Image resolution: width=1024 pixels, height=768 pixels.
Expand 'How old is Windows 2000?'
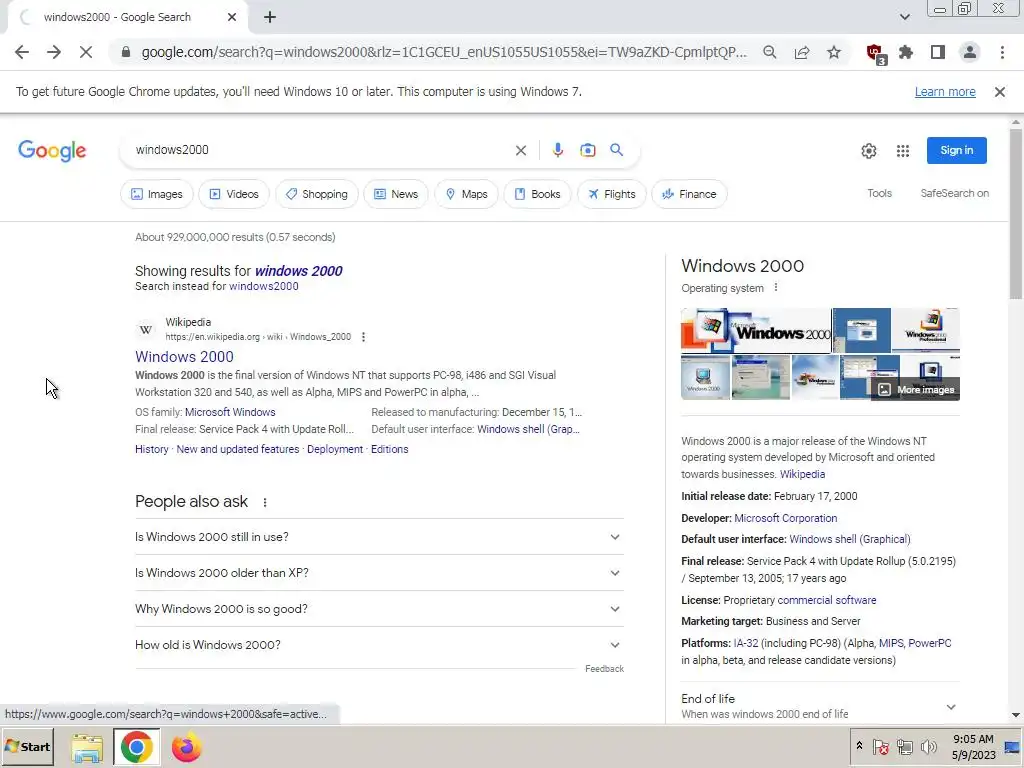(x=379, y=645)
